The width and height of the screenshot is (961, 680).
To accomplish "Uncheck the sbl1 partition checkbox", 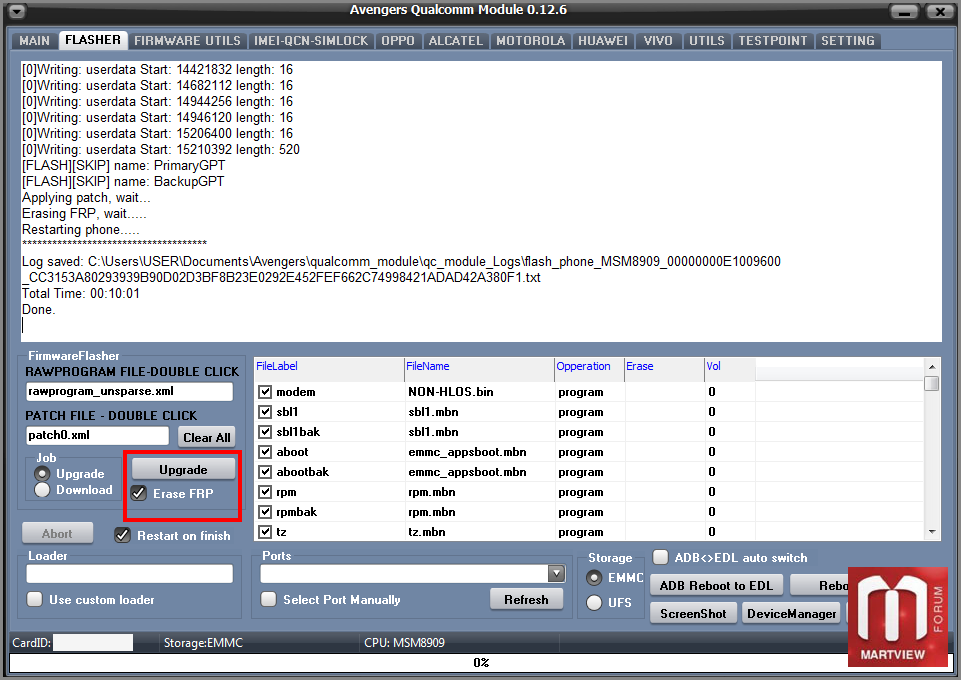I will (x=265, y=412).
